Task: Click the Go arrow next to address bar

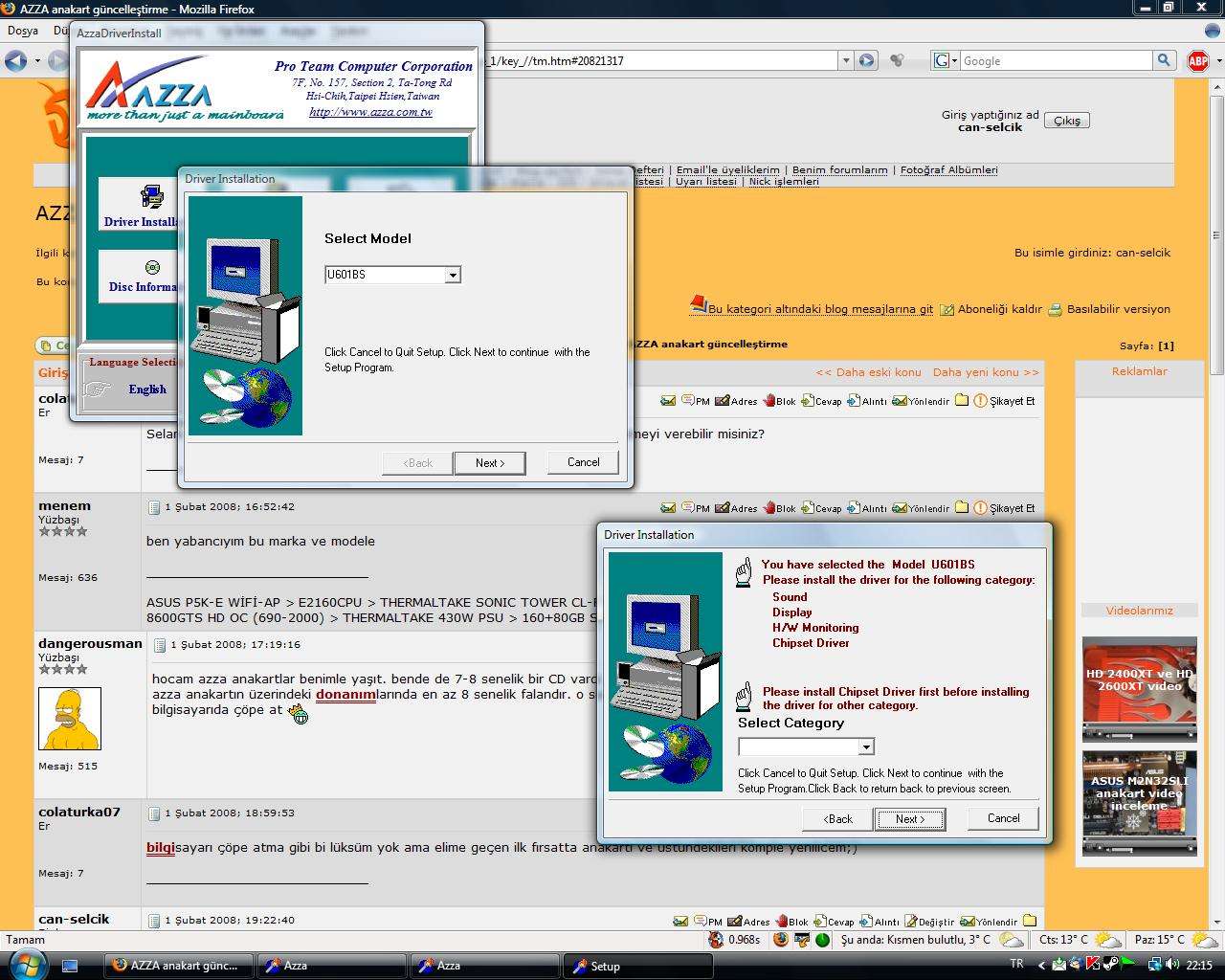Action: click(866, 60)
